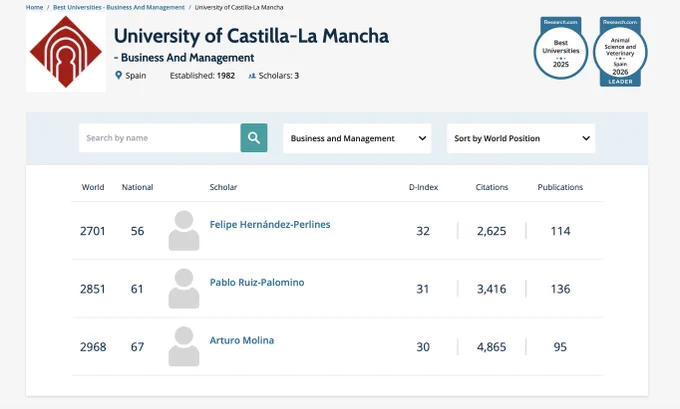Click the D-Index column header
680x409 pixels.
click(x=423, y=187)
